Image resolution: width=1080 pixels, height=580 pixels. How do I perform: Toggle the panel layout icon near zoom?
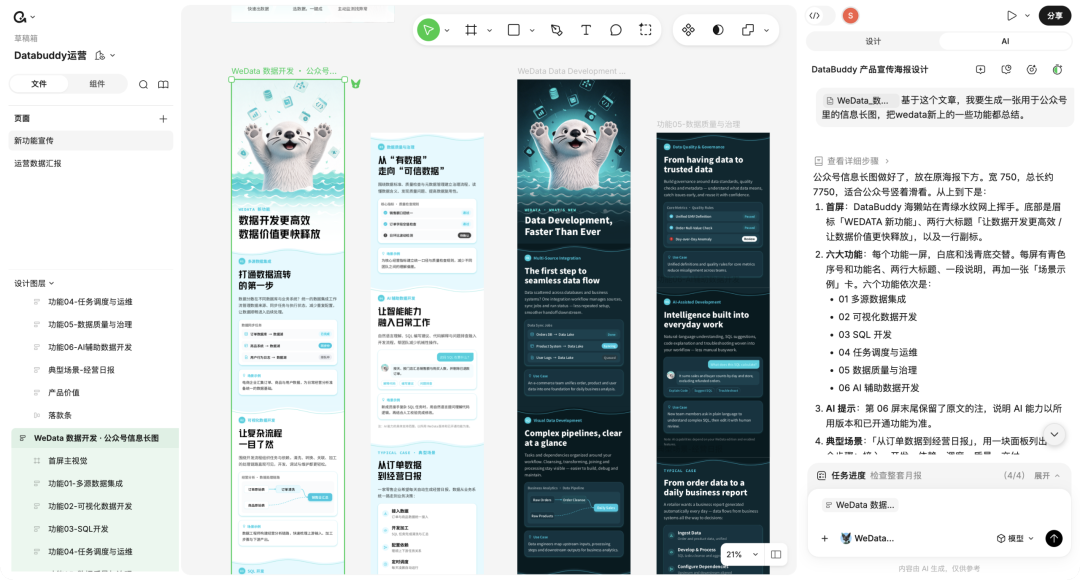[776, 554]
